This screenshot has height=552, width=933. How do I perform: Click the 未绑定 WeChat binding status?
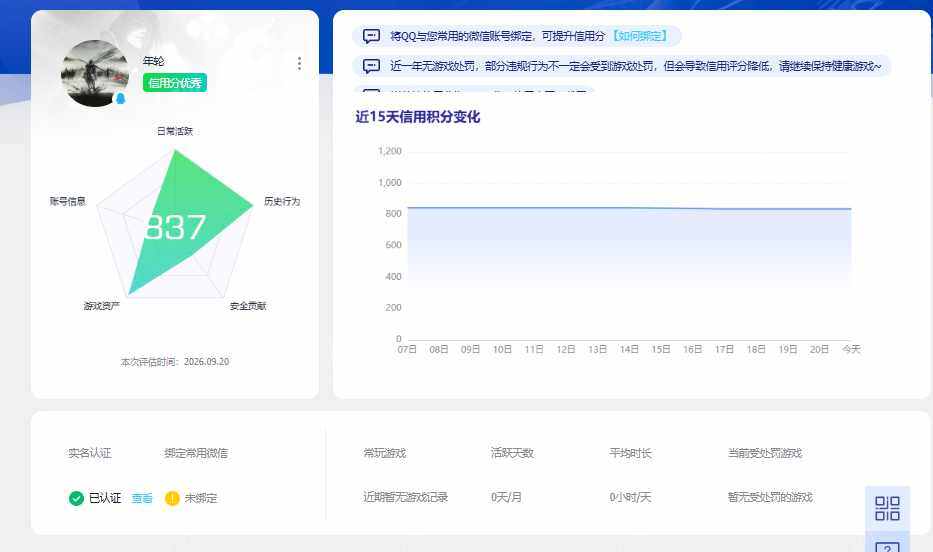(201, 498)
